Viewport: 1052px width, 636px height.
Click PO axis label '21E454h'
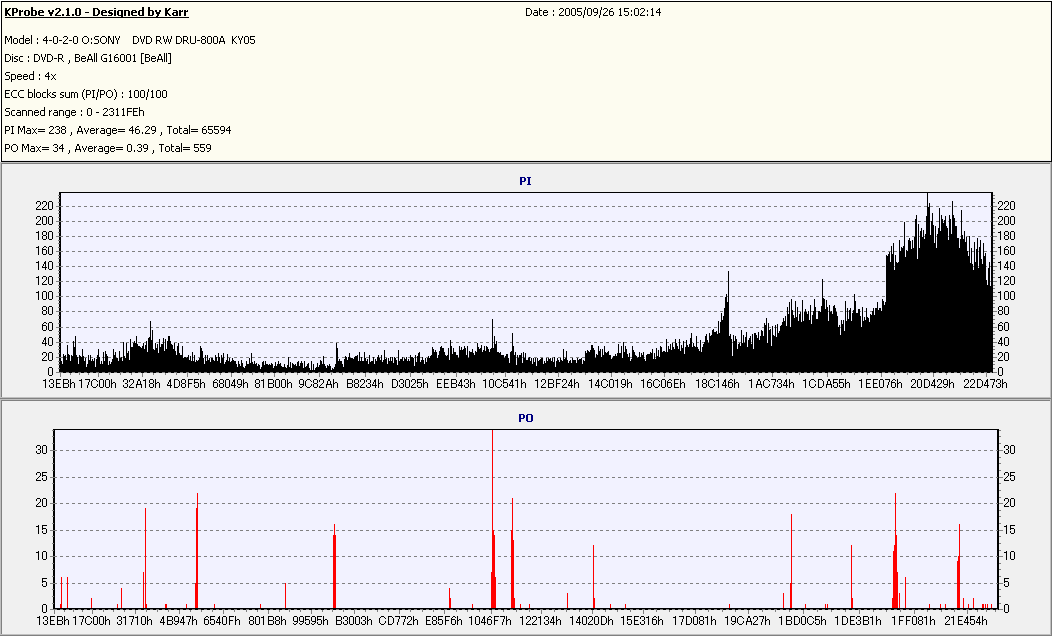click(965, 621)
